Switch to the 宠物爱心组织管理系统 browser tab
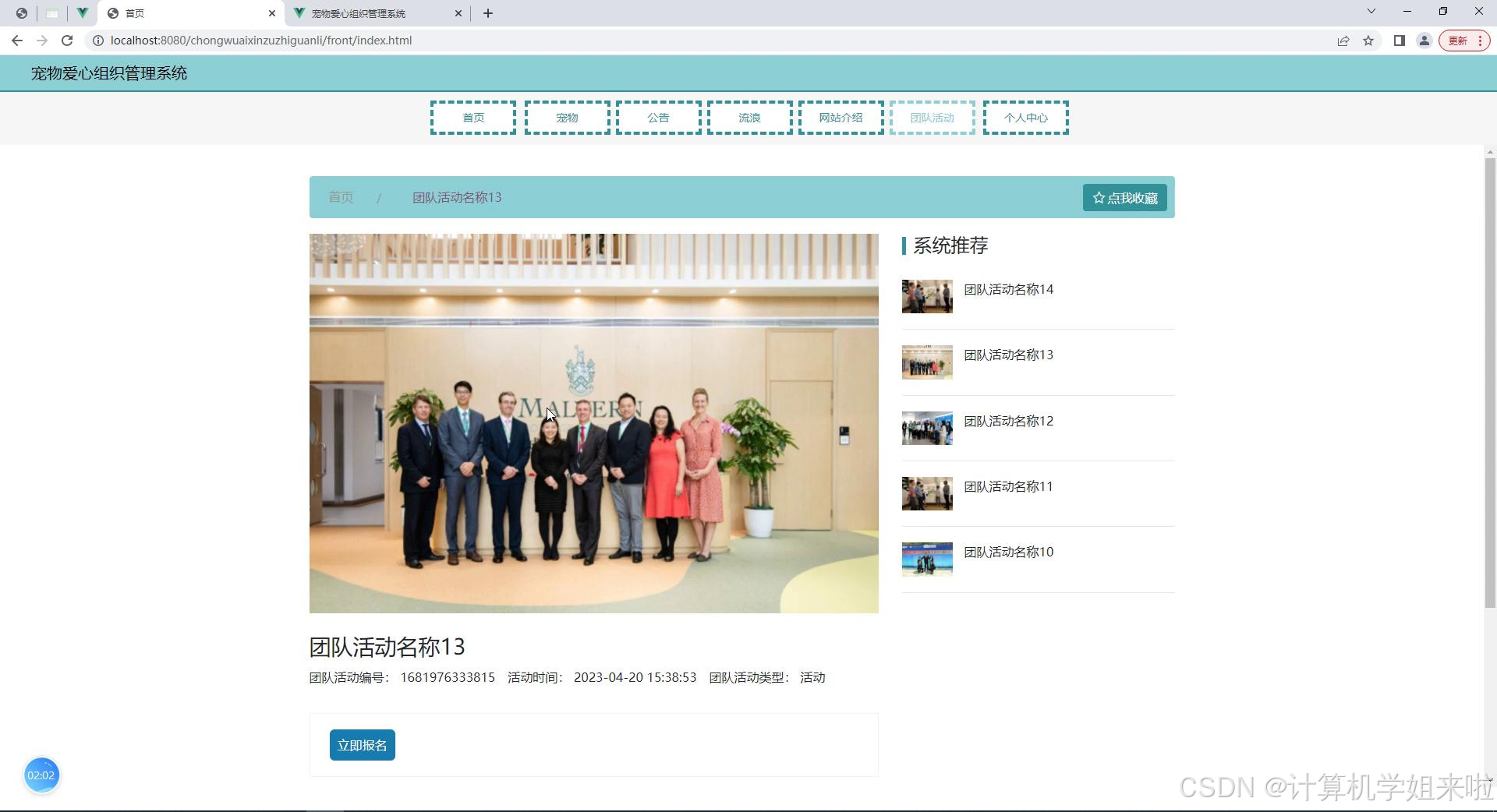Screen dimensions: 1497x812 (x=378, y=13)
